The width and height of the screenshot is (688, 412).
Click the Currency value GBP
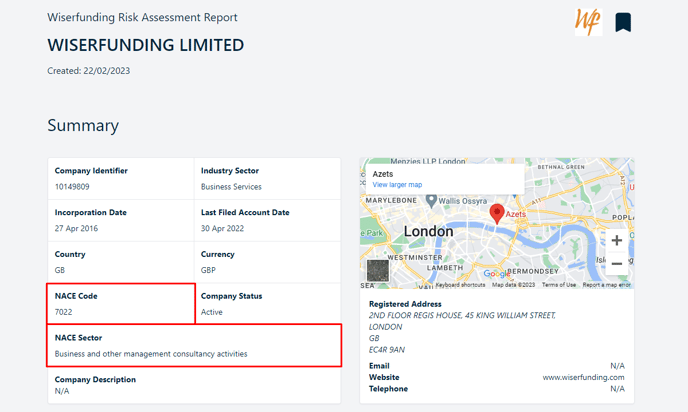208,270
